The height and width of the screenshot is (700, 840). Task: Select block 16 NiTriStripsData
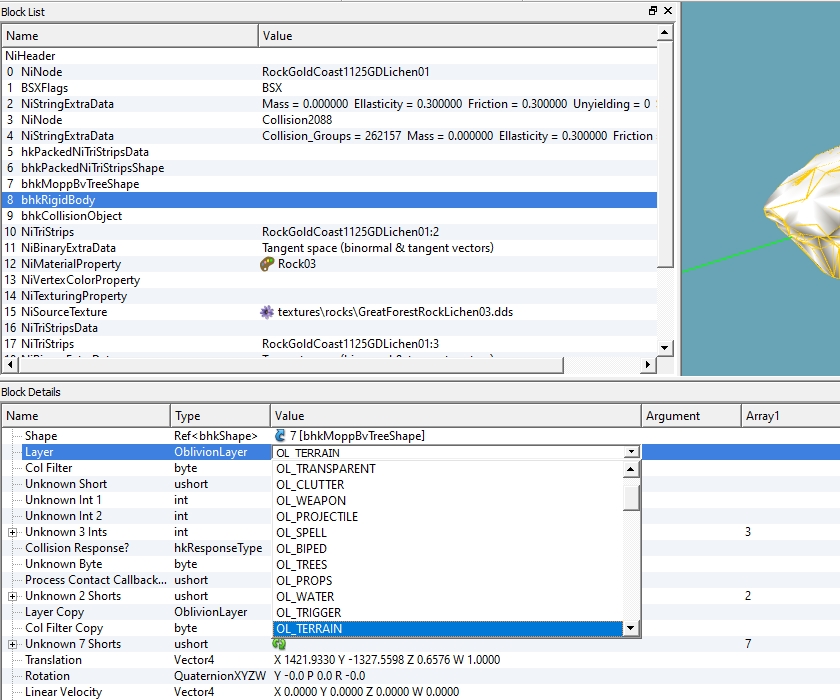point(329,328)
